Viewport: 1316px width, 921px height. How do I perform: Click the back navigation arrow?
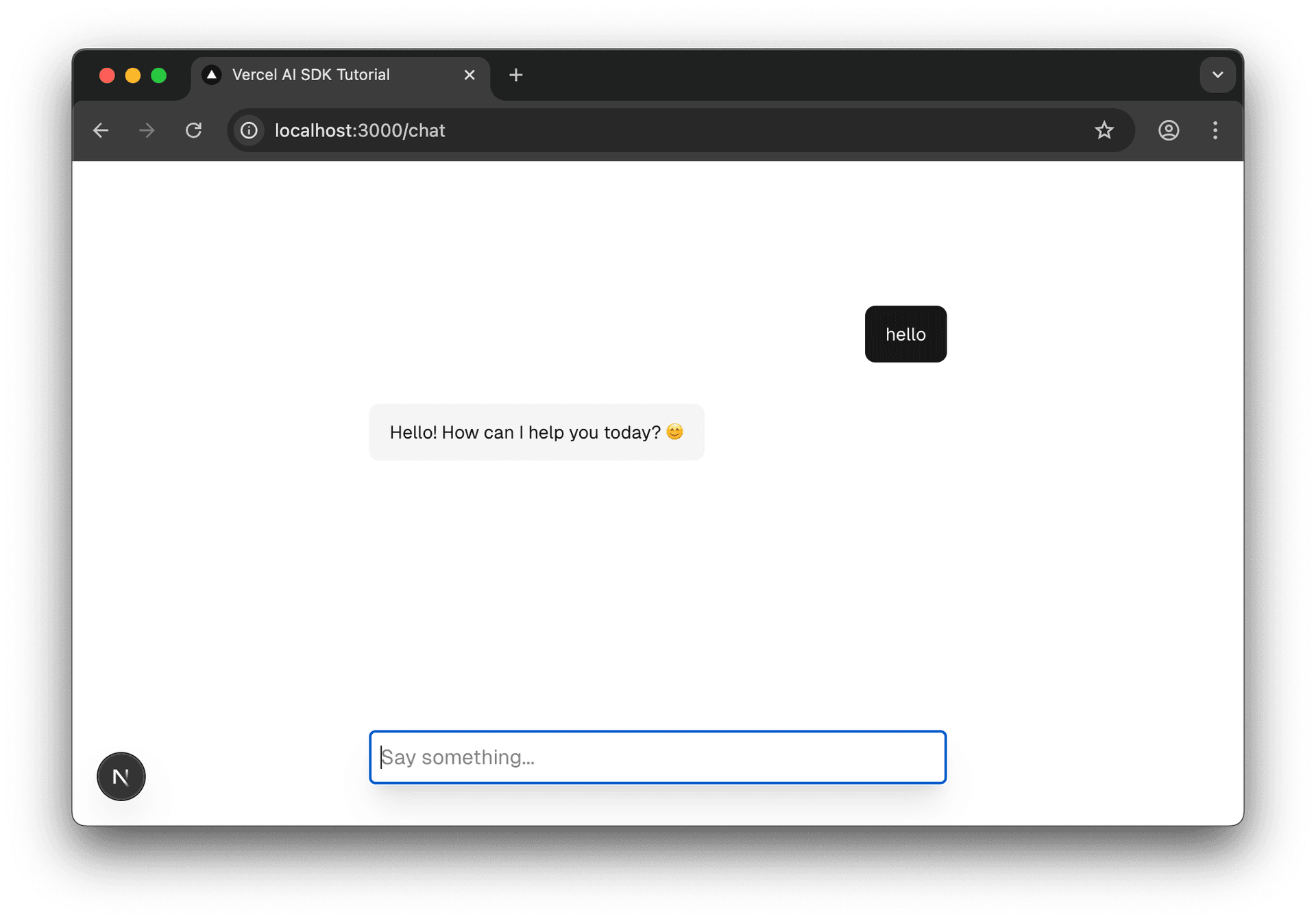[x=101, y=130]
